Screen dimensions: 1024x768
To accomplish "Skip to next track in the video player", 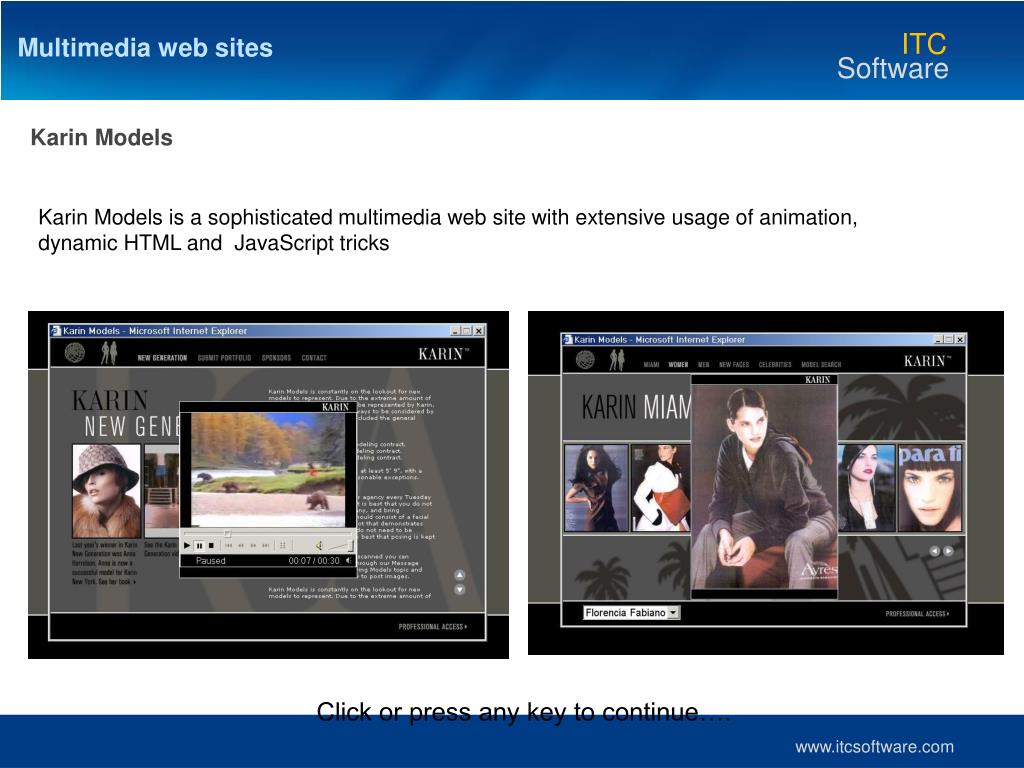I will (265, 546).
